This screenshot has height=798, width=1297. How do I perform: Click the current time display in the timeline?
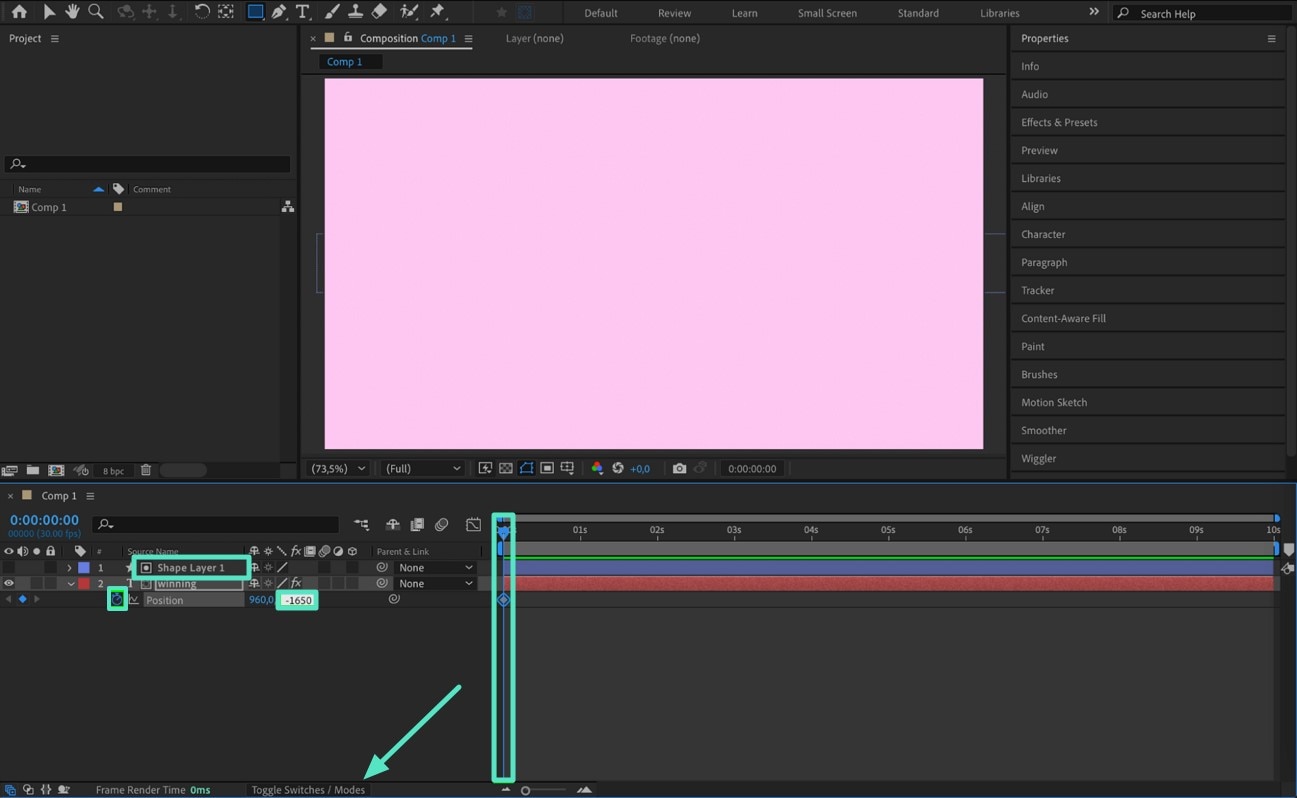click(43, 519)
